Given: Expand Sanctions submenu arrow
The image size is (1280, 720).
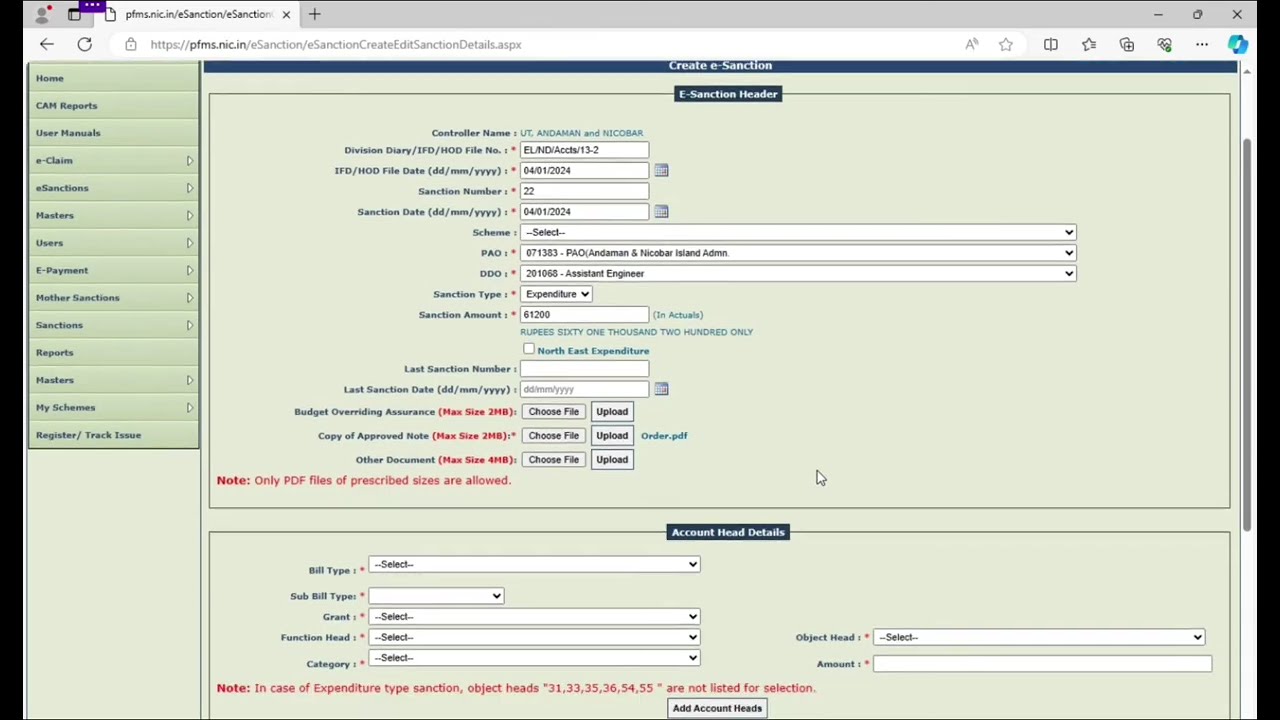Looking at the screenshot, I should click(x=189, y=325).
